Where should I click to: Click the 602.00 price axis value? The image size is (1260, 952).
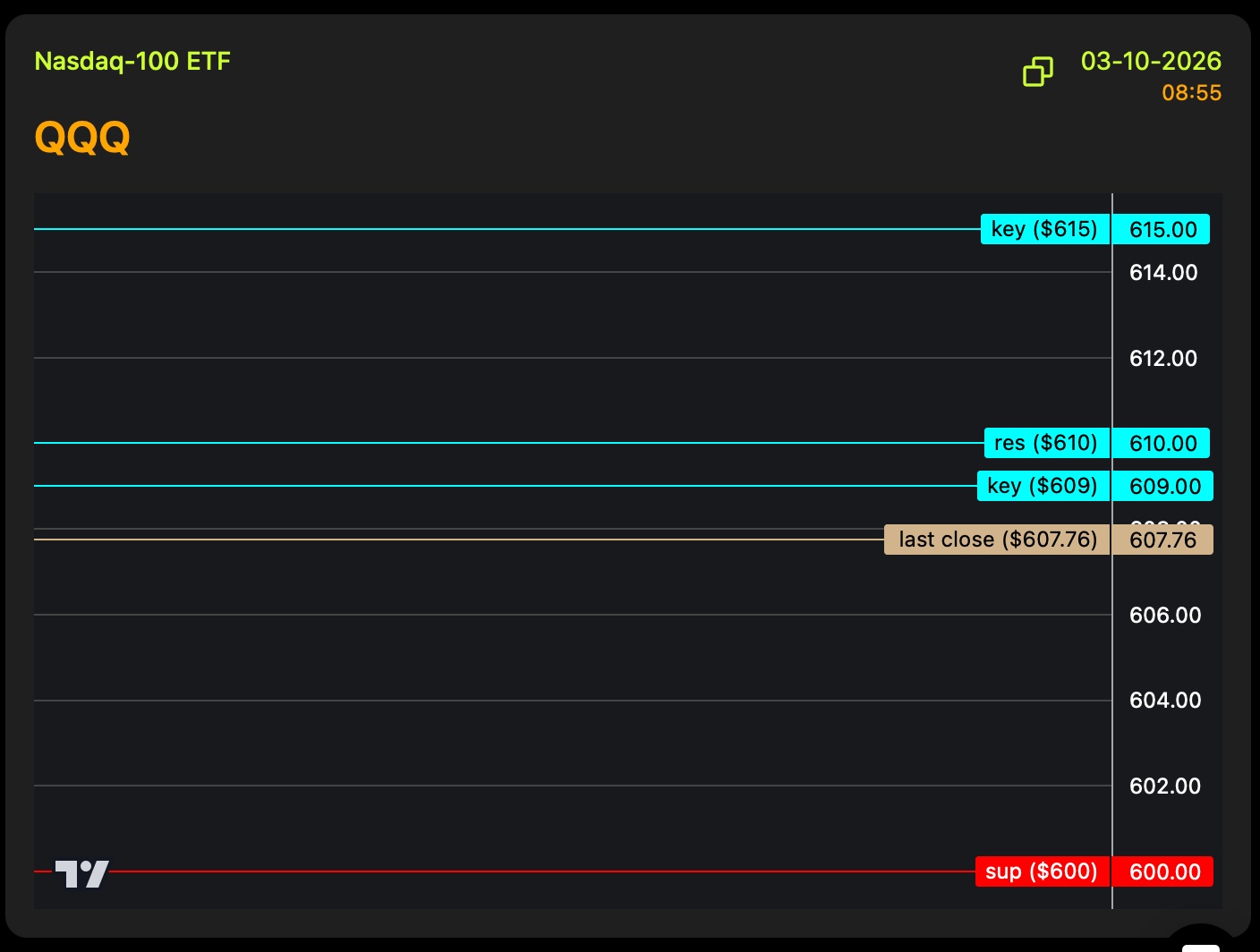(x=1164, y=786)
